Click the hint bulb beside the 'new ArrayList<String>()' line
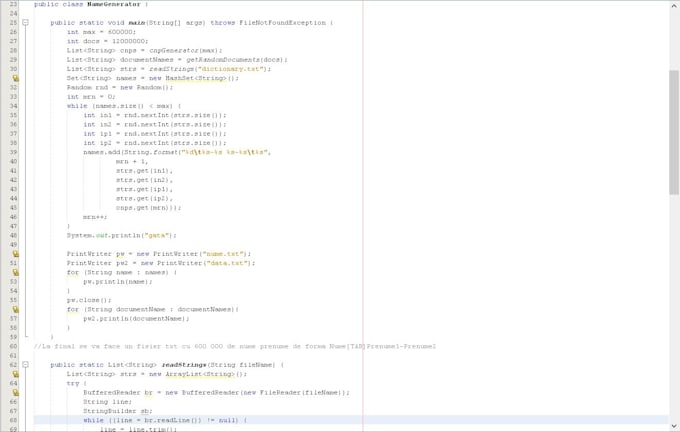The width and height of the screenshot is (680, 432). coord(16,374)
